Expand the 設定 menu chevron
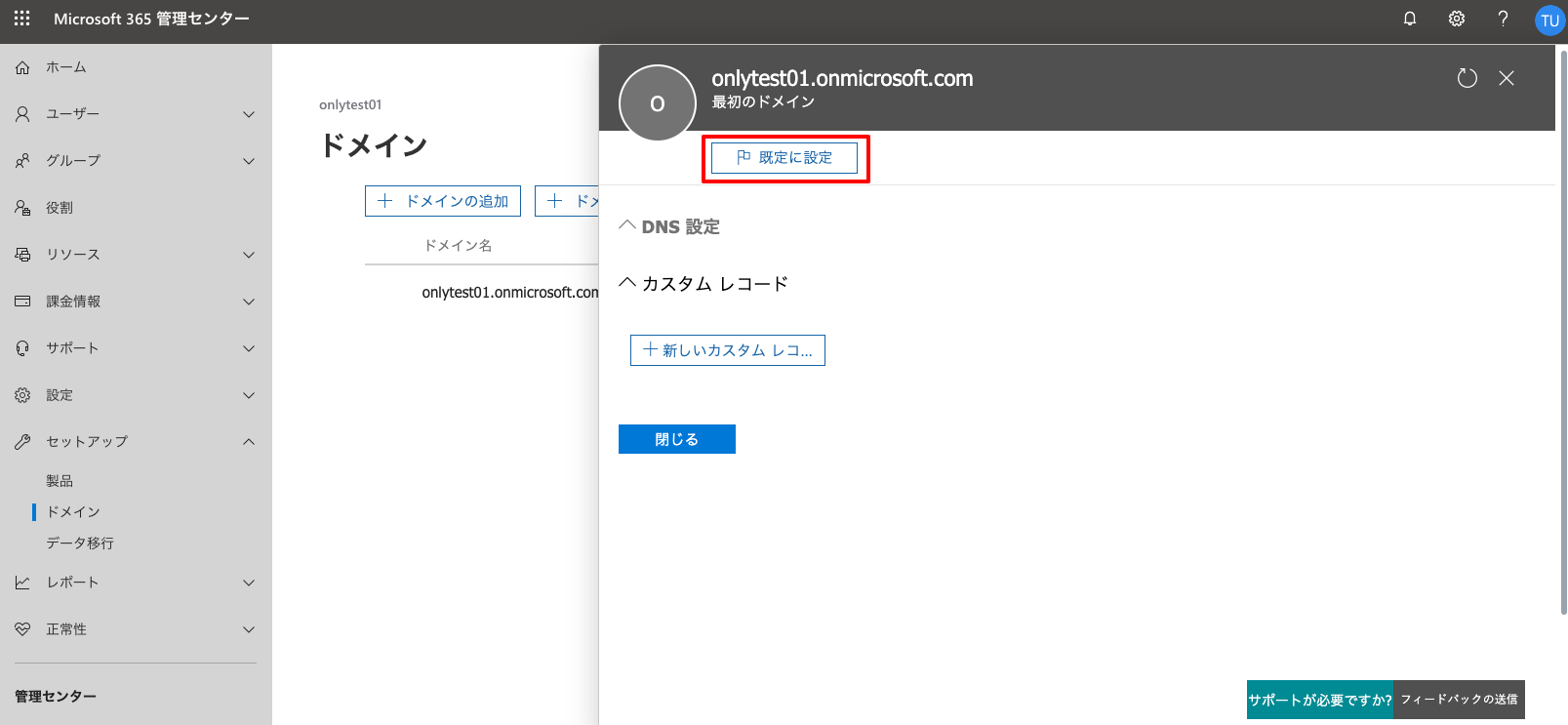The height and width of the screenshot is (725, 1568). (249, 395)
